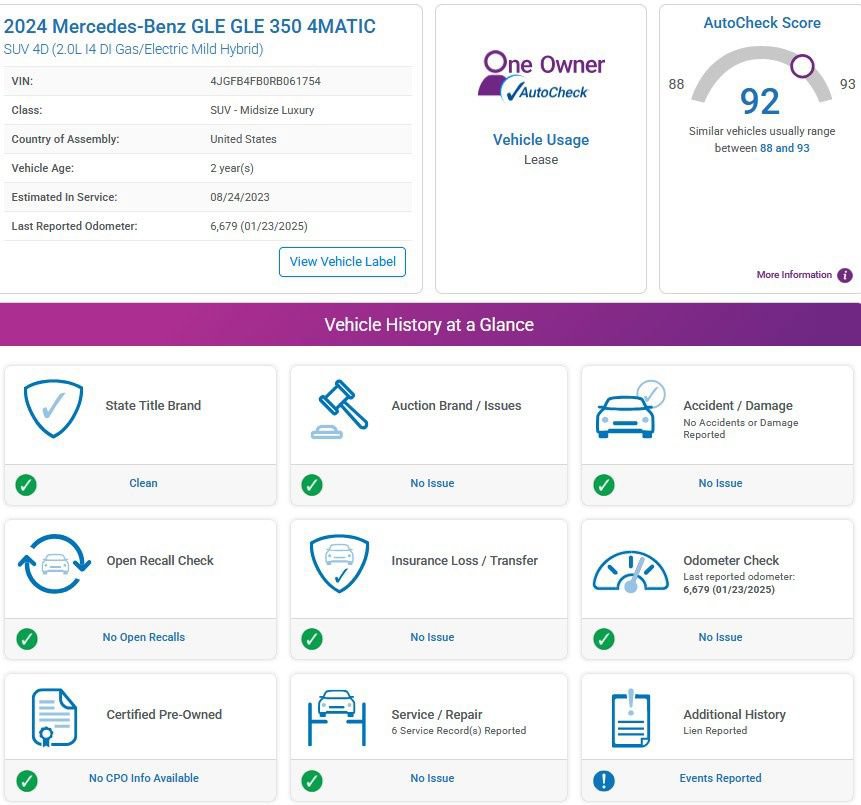The width and height of the screenshot is (861, 805).
Task: Click the 88 and 93 range text
Action: [785, 148]
